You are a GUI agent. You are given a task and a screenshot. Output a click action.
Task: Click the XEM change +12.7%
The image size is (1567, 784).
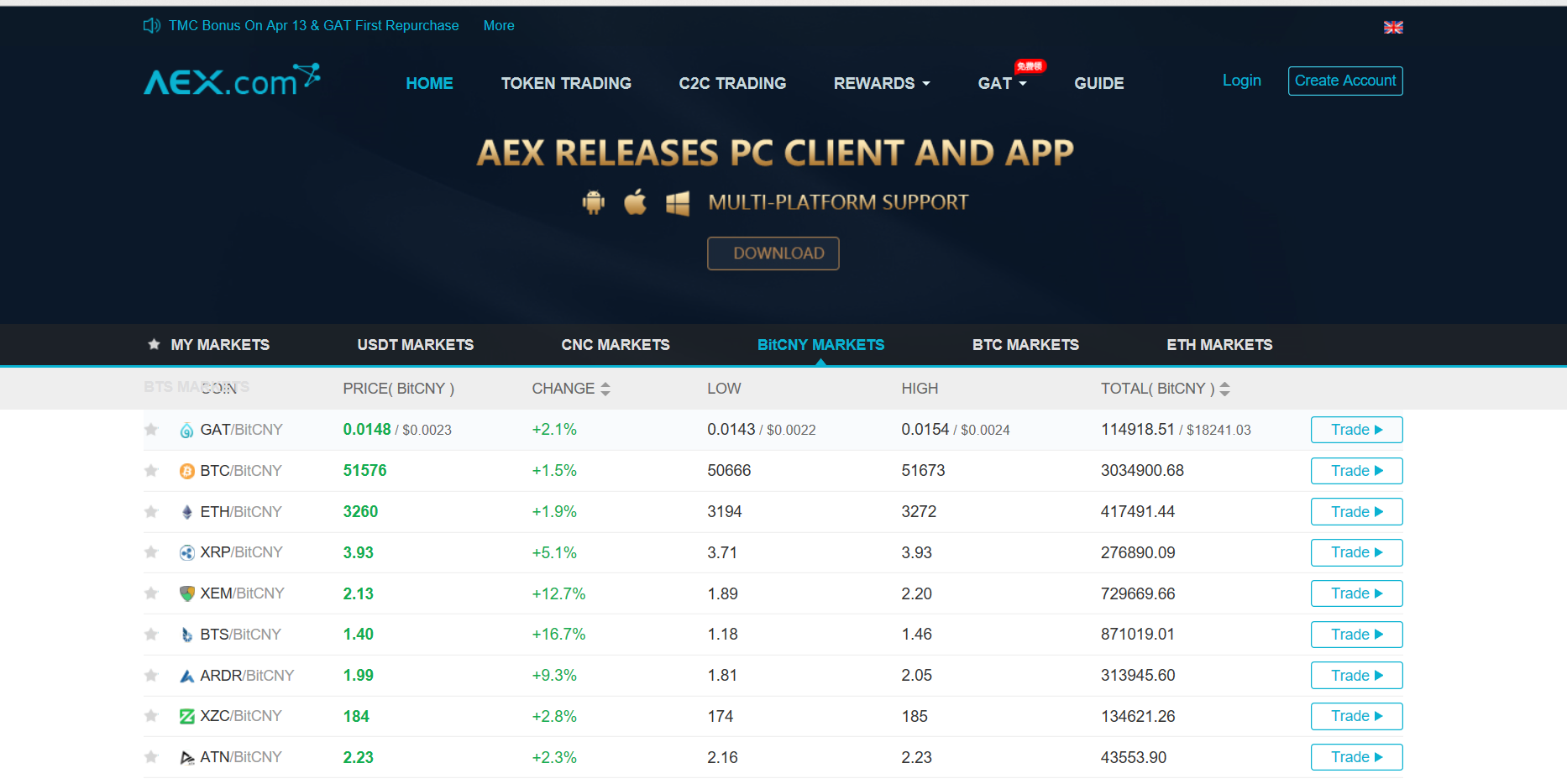coord(558,593)
